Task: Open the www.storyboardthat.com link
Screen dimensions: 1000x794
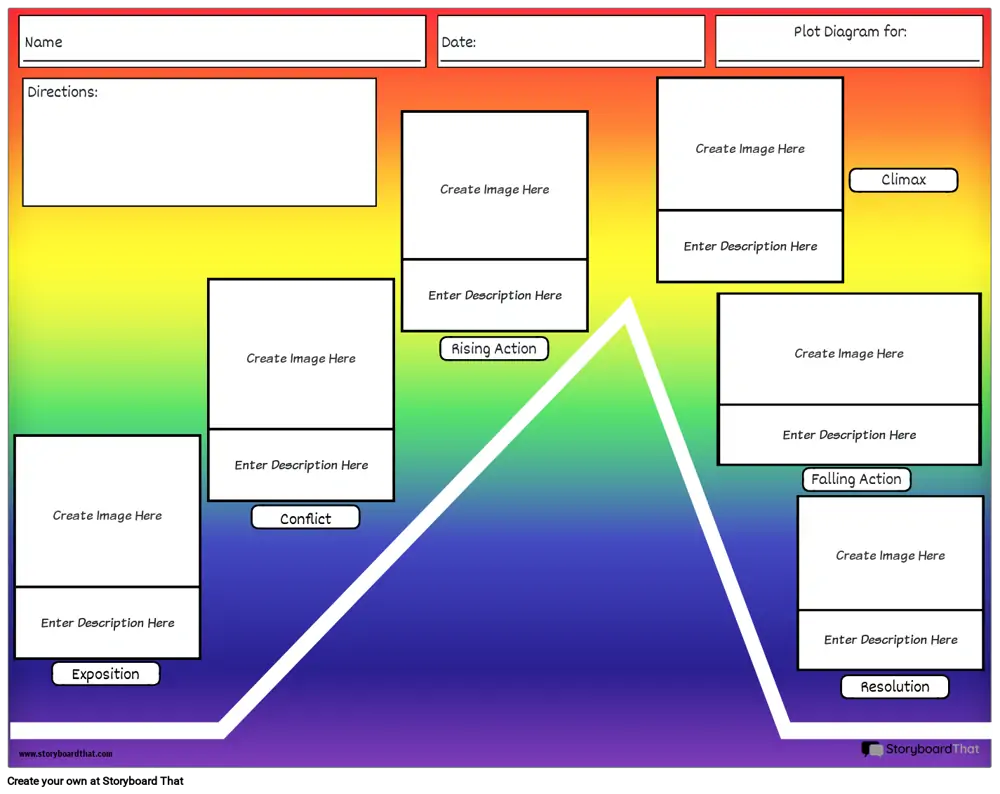Action: pyautogui.click(x=65, y=754)
